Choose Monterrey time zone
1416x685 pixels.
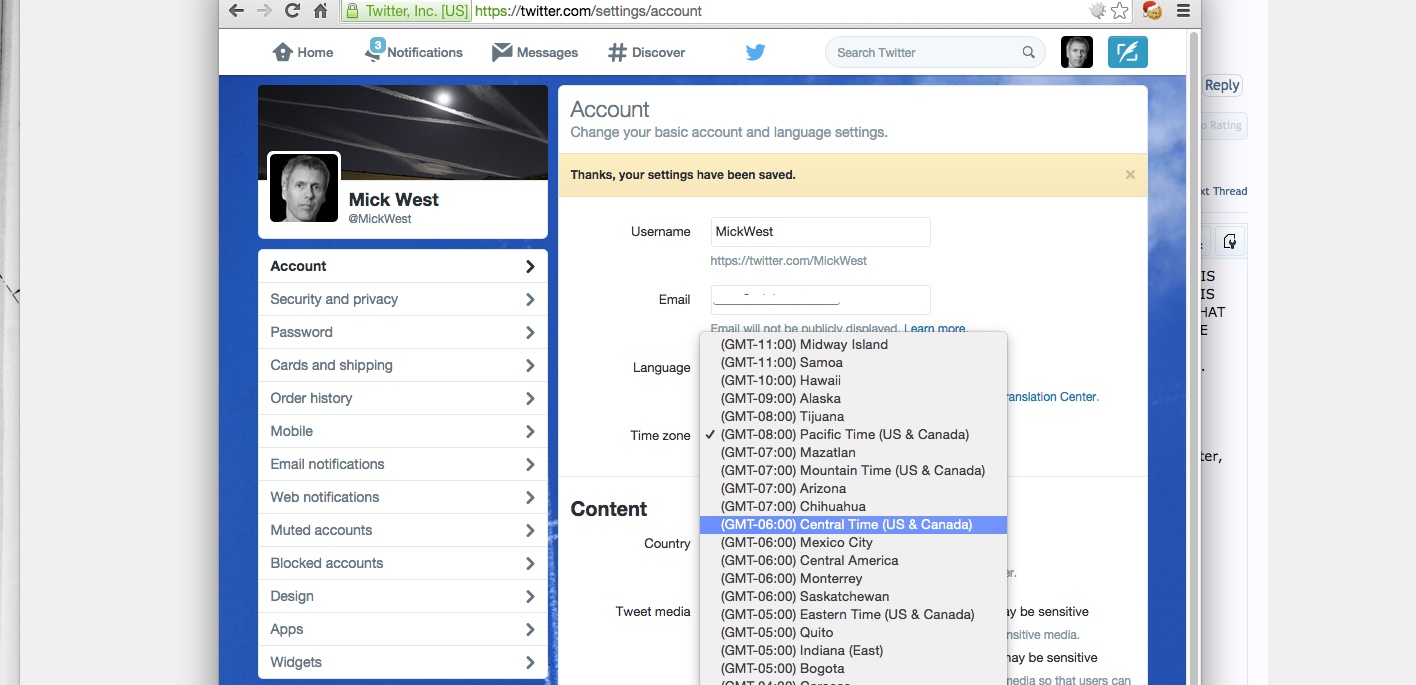click(x=853, y=578)
